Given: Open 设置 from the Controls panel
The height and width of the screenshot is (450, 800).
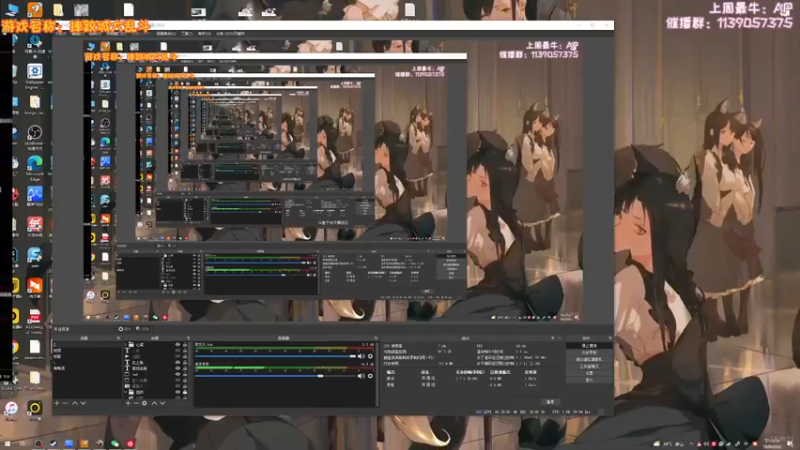Looking at the screenshot, I should pyautogui.click(x=589, y=373).
